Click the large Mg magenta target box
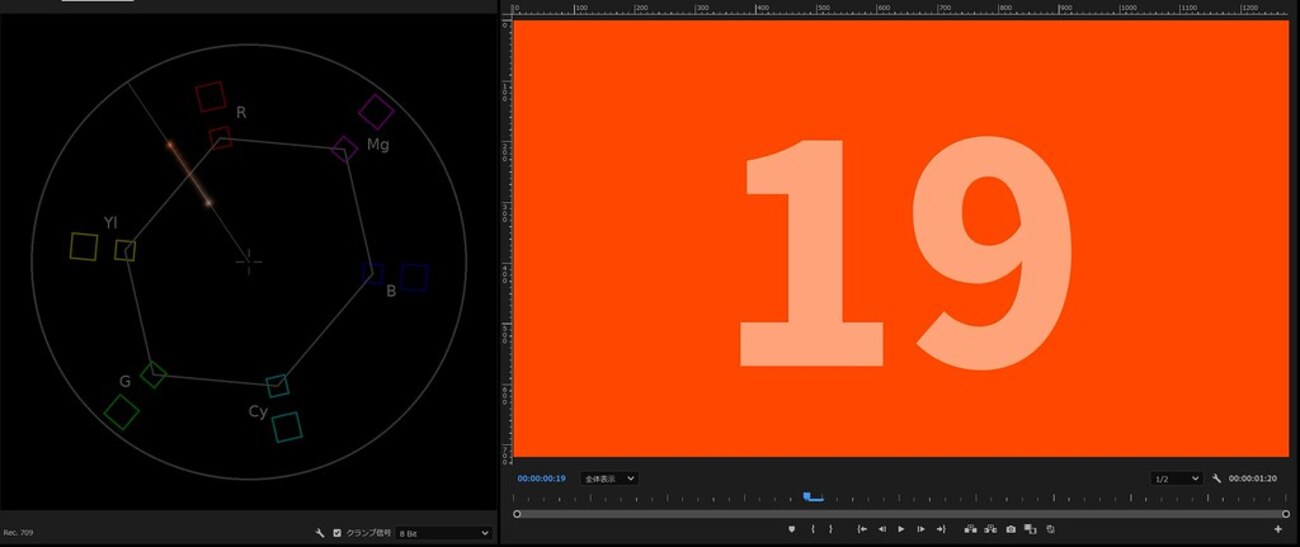1300x547 pixels. click(x=376, y=112)
